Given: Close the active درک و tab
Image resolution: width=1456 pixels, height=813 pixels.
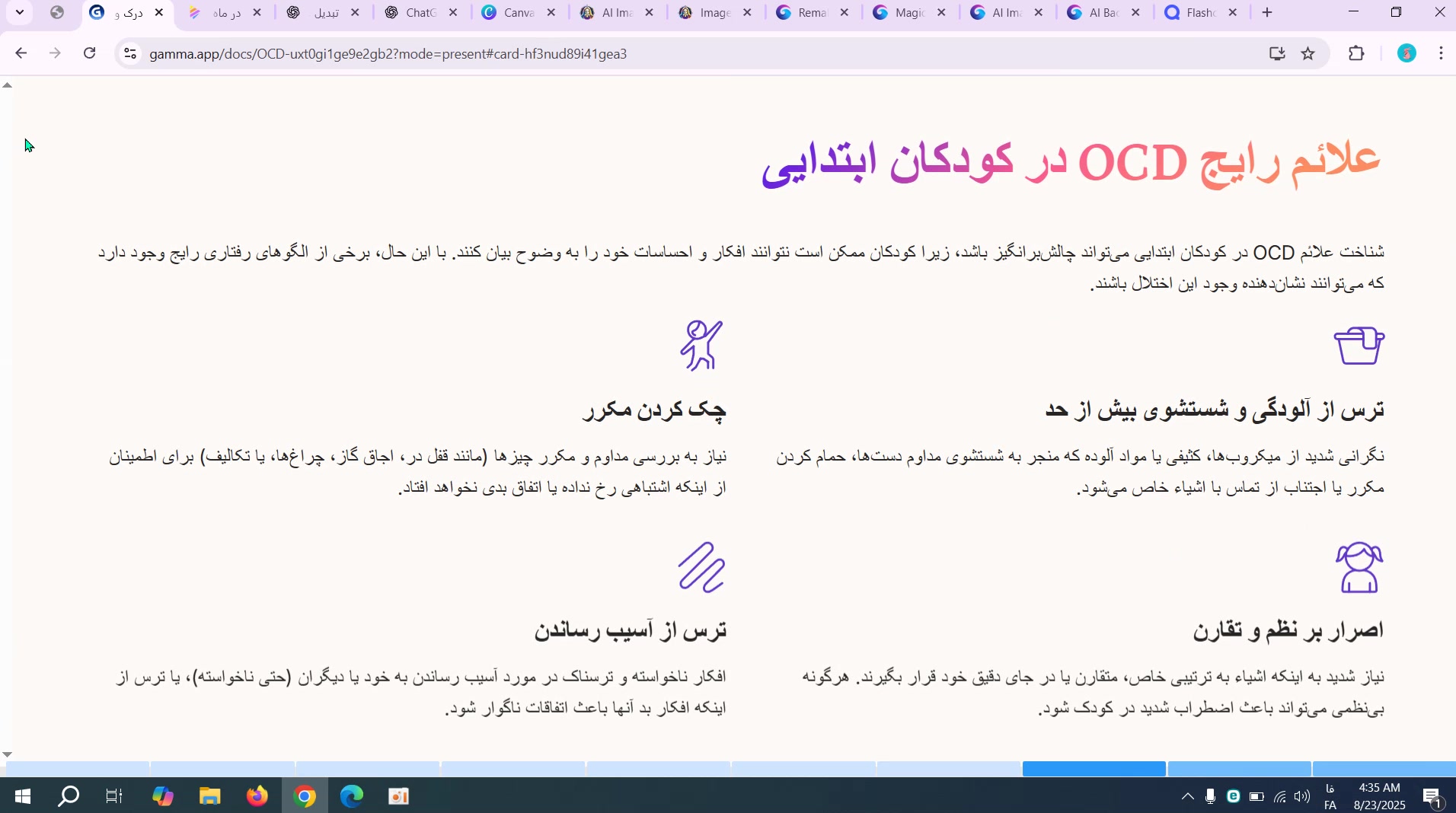Looking at the screenshot, I should pyautogui.click(x=159, y=13).
